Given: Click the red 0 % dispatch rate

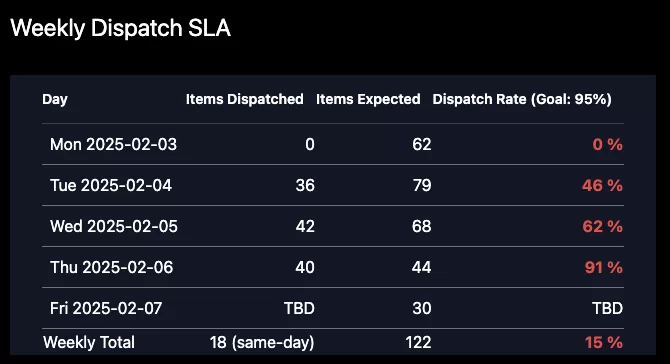Looking at the screenshot, I should pyautogui.click(x=608, y=144).
